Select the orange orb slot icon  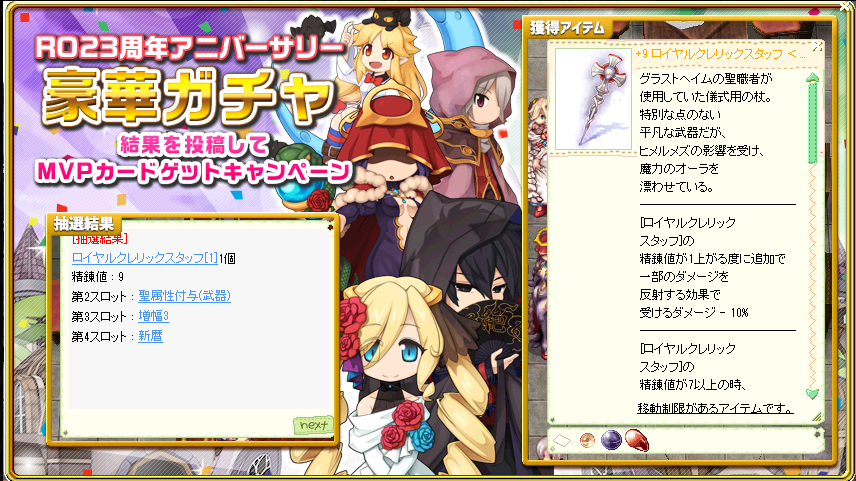click(x=587, y=440)
